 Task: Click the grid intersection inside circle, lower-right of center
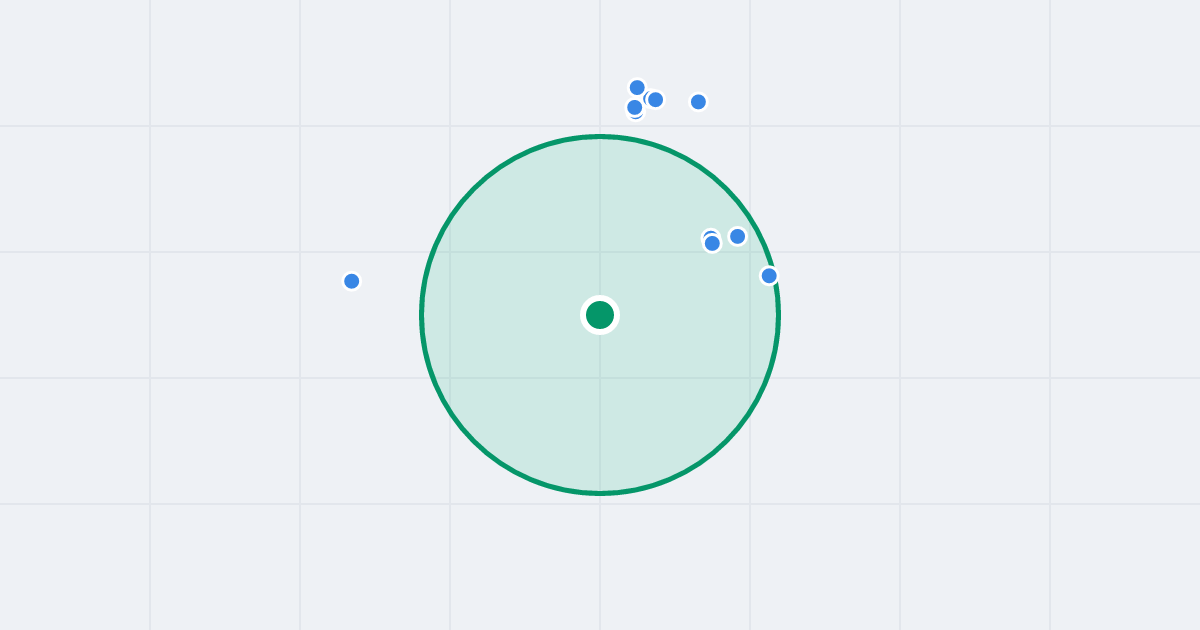750,378
